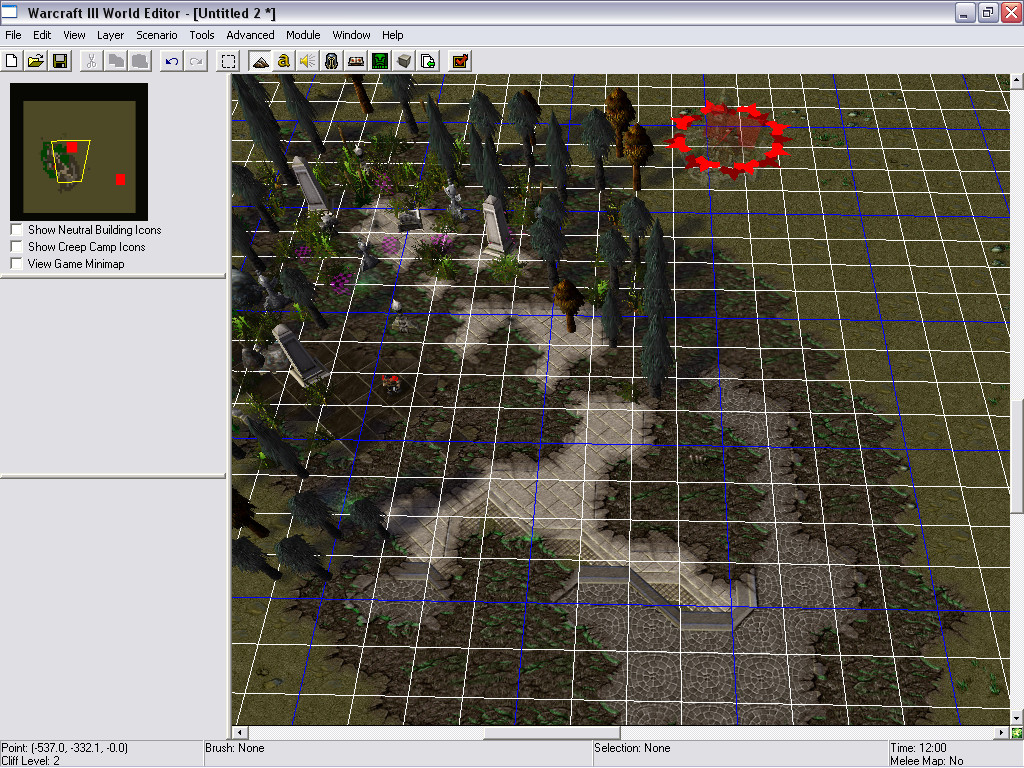The width and height of the screenshot is (1024, 768).
Task: Open the View menu
Action: point(74,35)
